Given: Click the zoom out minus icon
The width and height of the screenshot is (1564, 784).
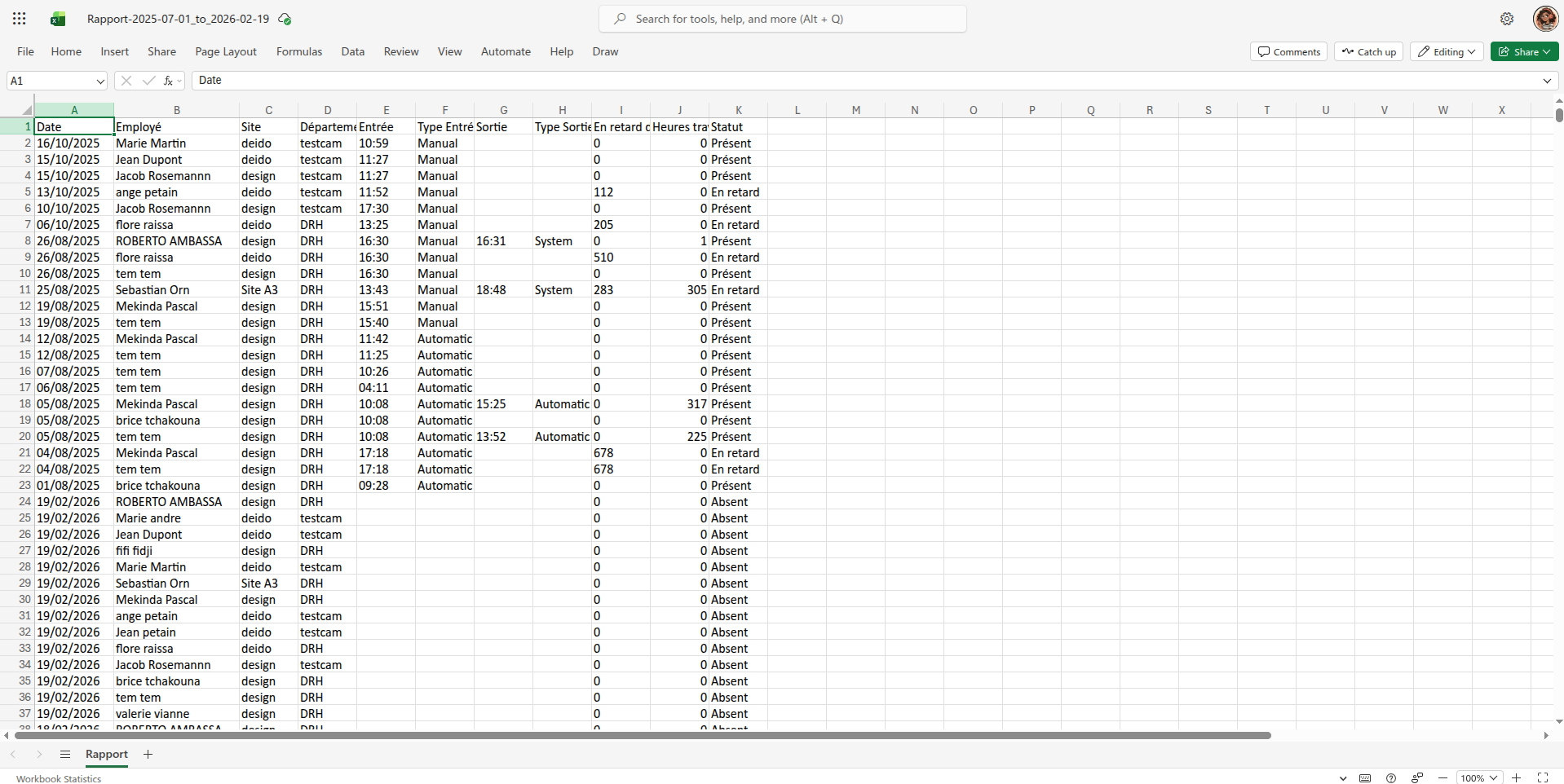Looking at the screenshot, I should pyautogui.click(x=1443, y=778).
